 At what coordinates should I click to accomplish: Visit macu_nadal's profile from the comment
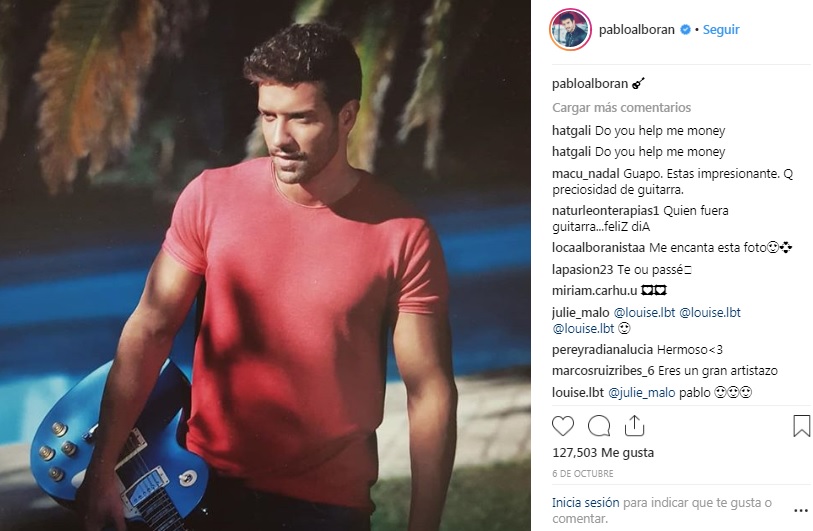585,174
